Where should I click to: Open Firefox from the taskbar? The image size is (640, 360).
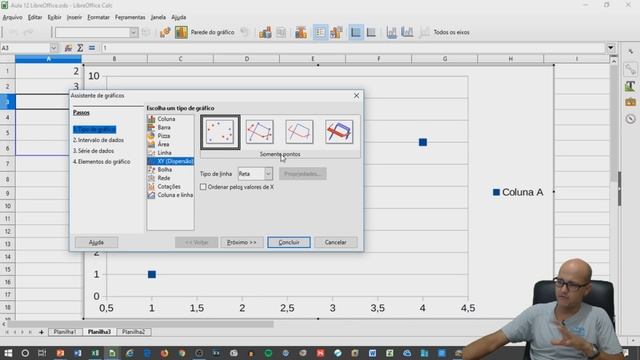click(164, 353)
